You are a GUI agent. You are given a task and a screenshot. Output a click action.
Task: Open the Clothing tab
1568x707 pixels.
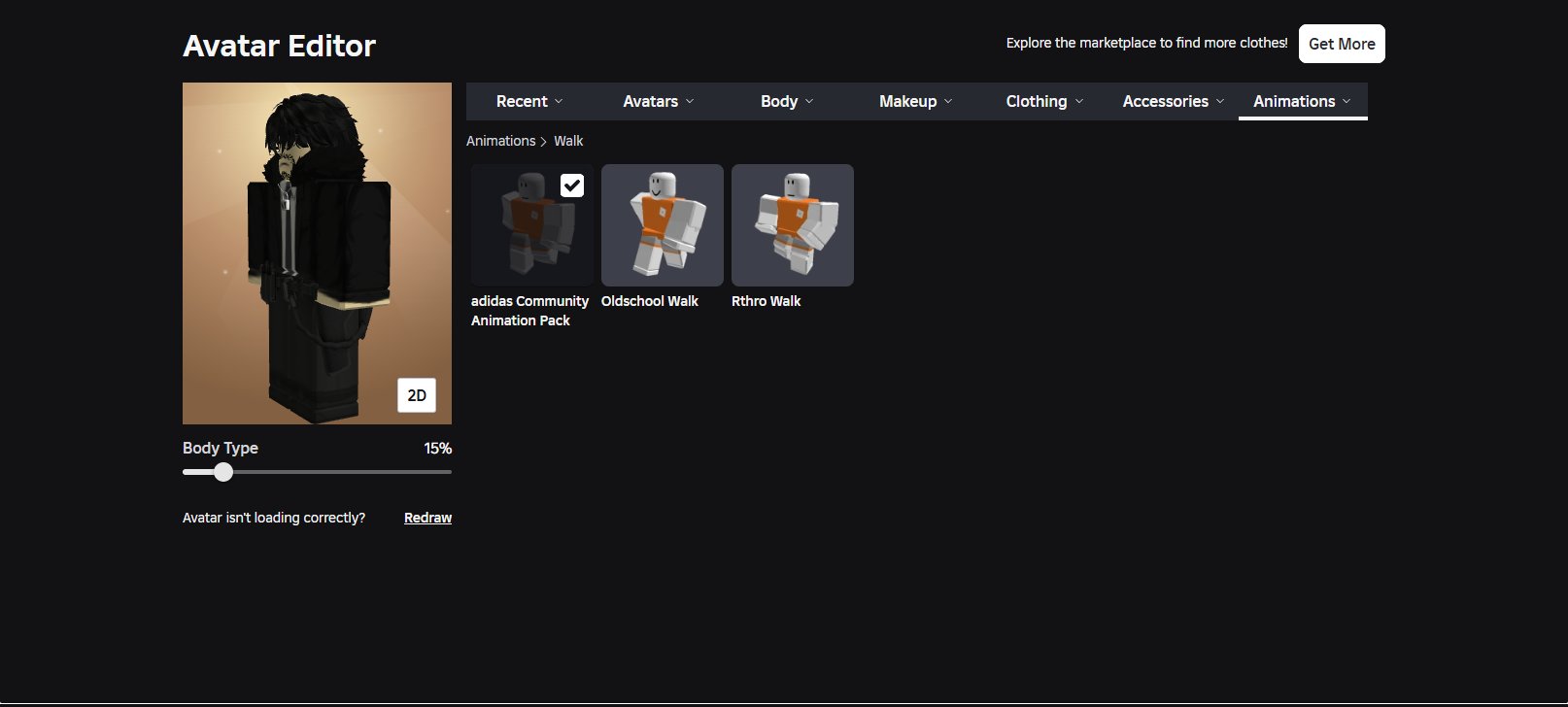(x=1044, y=101)
